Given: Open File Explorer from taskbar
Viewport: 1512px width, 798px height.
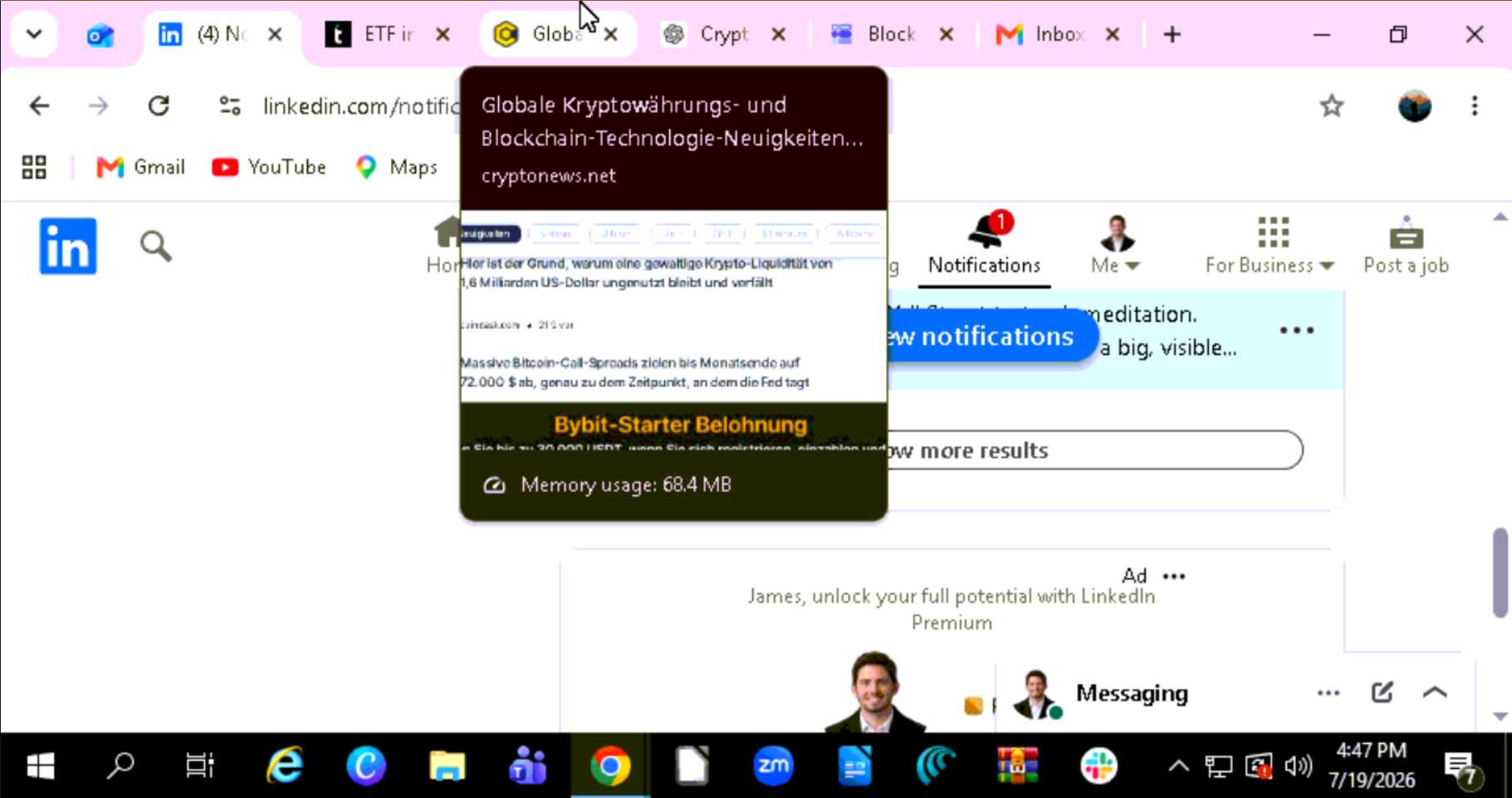Looking at the screenshot, I should (x=447, y=766).
